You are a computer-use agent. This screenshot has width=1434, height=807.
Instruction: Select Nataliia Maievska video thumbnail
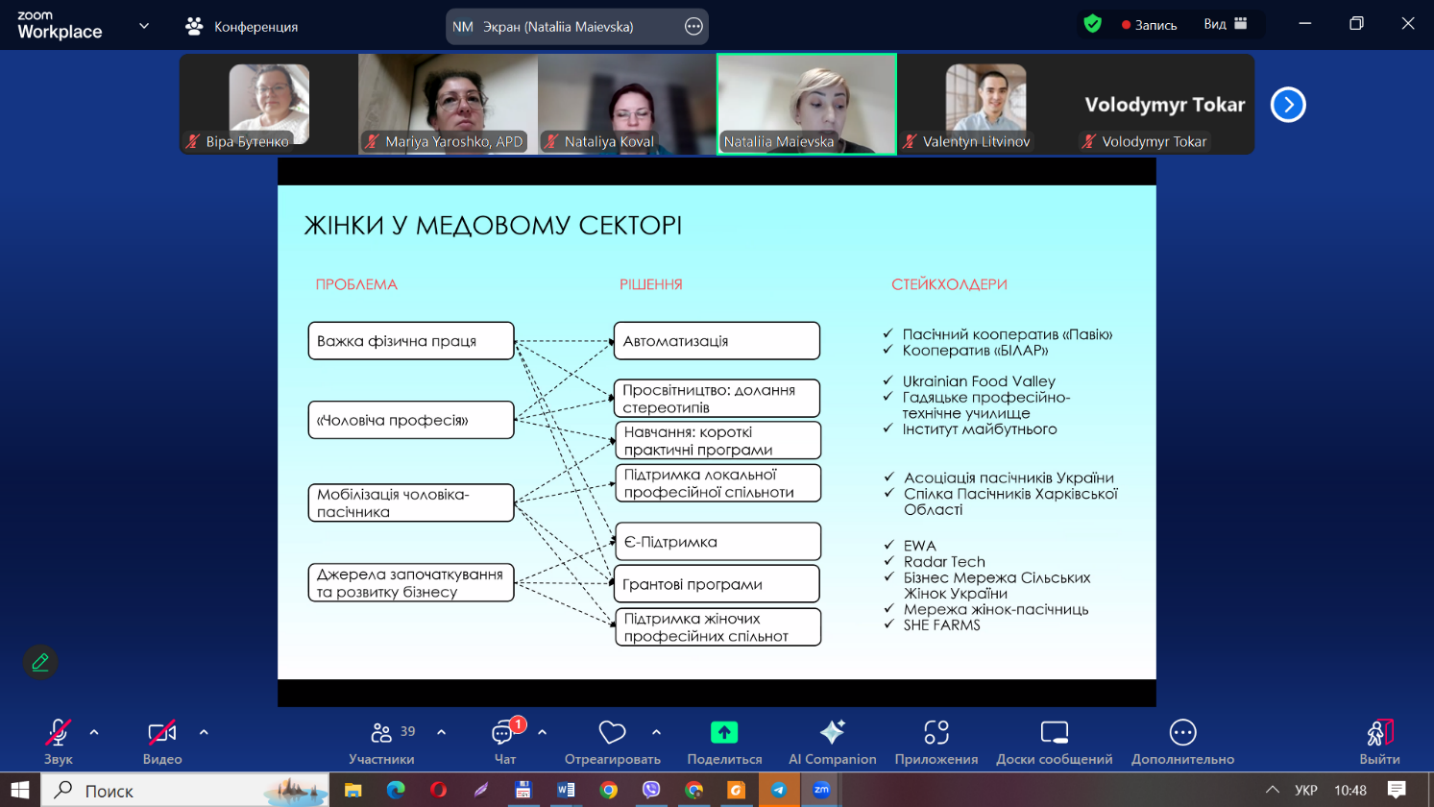807,104
